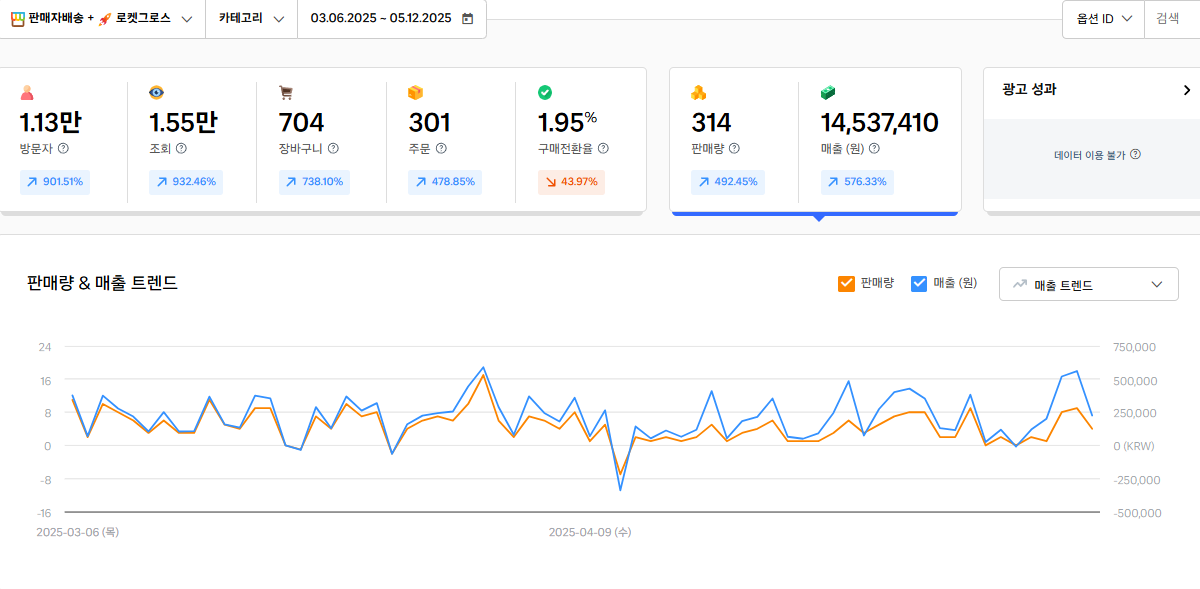Screen dimensions: 1200x589
Task: Expand the 카테고리 dropdown
Action: [x=251, y=19]
